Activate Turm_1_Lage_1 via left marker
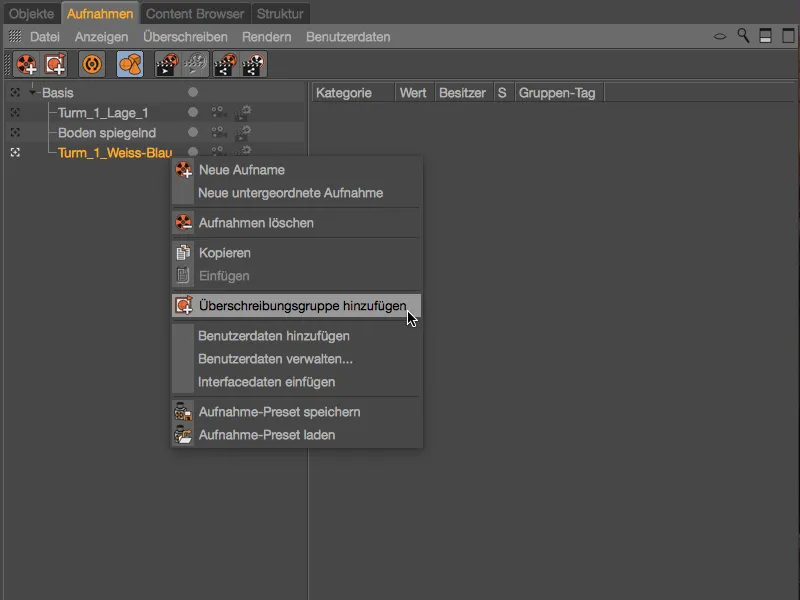The height and width of the screenshot is (600, 800). point(15,112)
